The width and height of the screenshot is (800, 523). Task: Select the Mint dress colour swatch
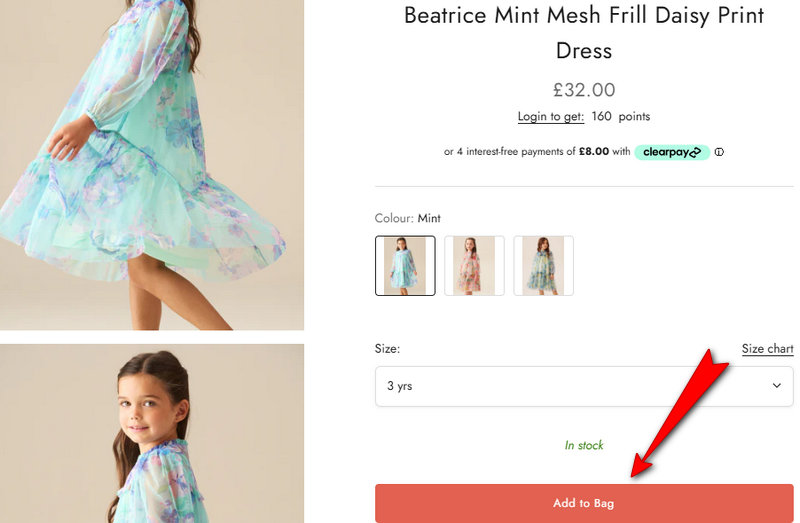click(405, 266)
